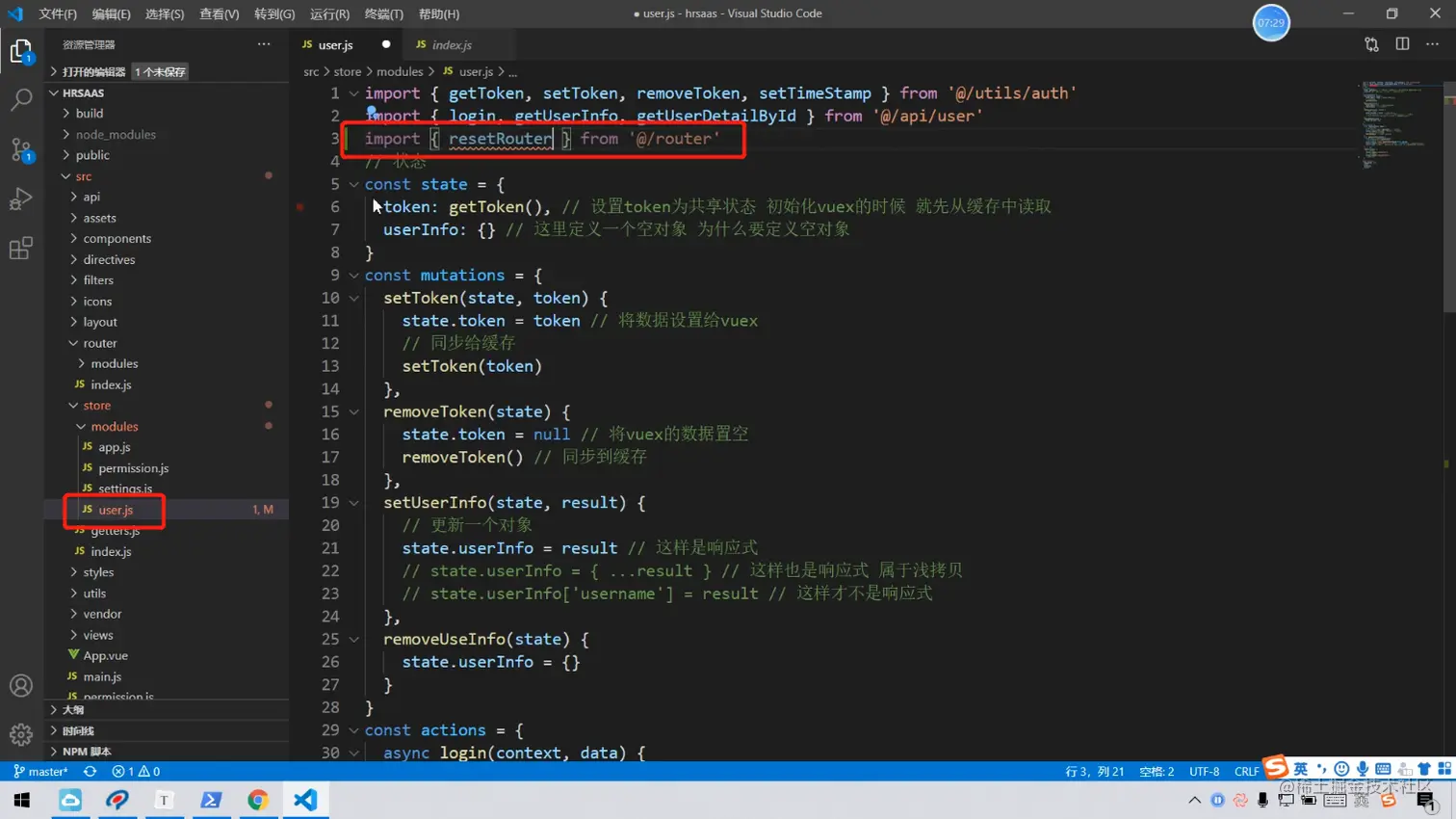Image resolution: width=1456 pixels, height=819 pixels.
Task: Expand the public folder
Action: (167, 154)
